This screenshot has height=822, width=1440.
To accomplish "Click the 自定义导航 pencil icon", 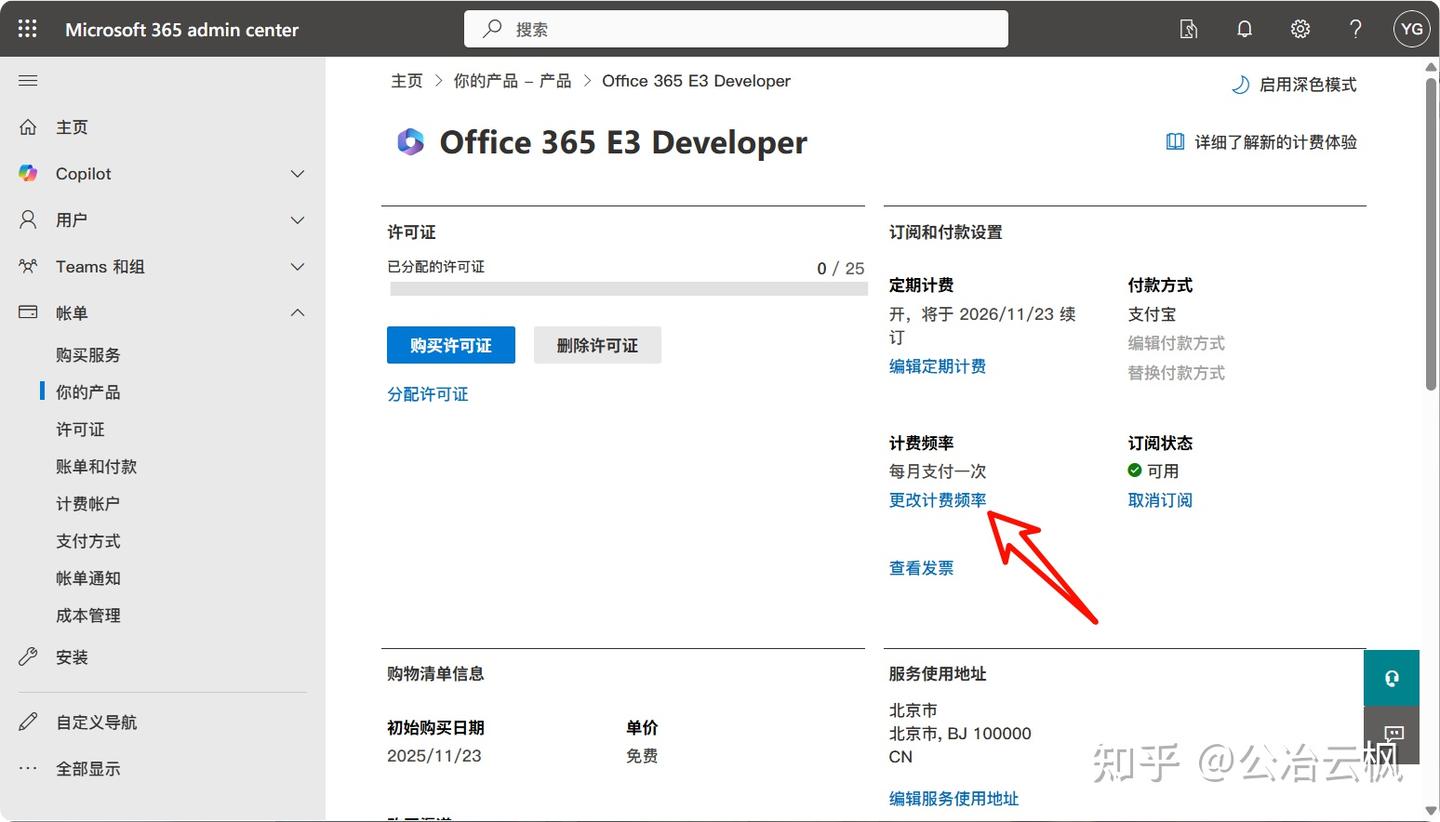I will click(28, 722).
